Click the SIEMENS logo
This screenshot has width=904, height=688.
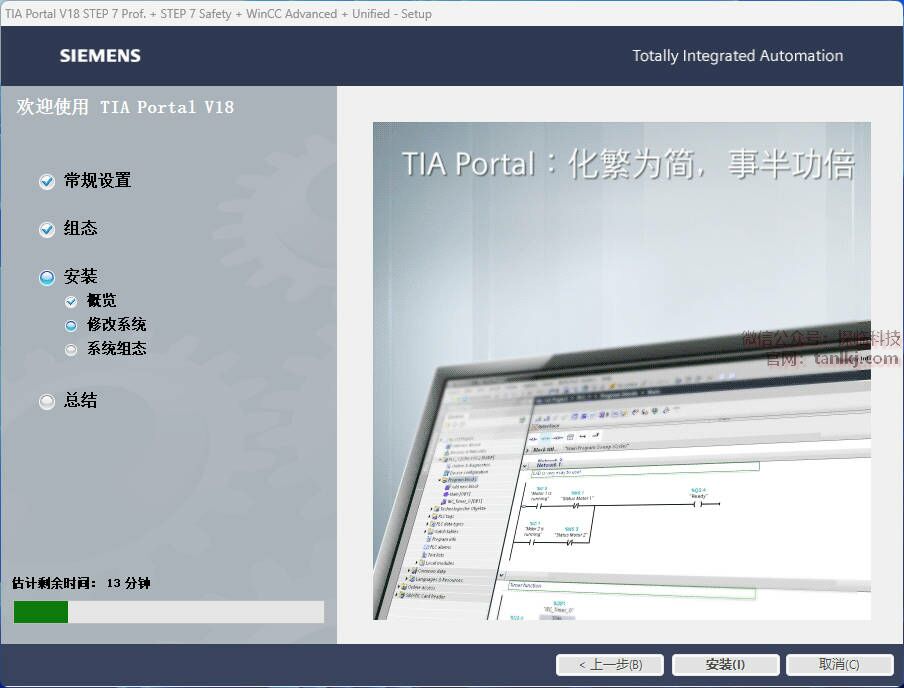tap(100, 56)
